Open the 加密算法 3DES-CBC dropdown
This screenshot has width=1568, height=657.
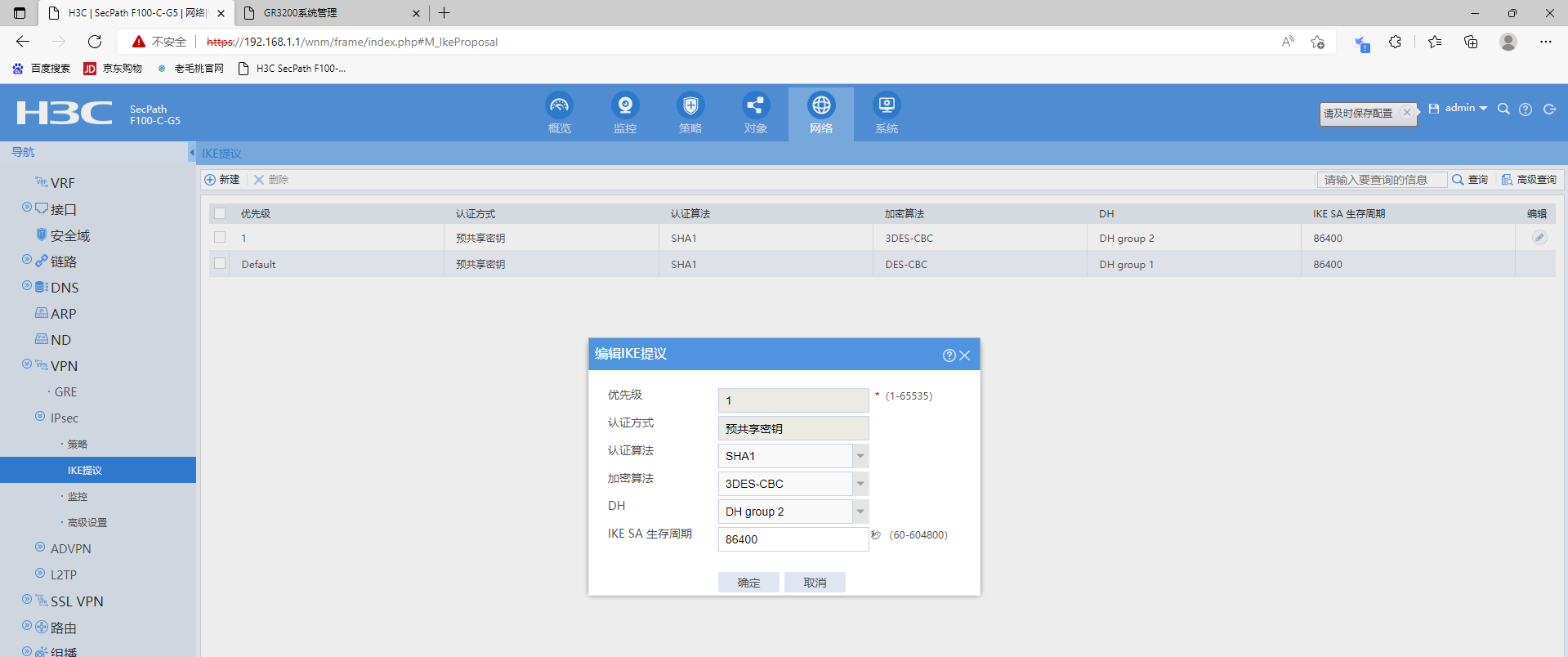(860, 484)
